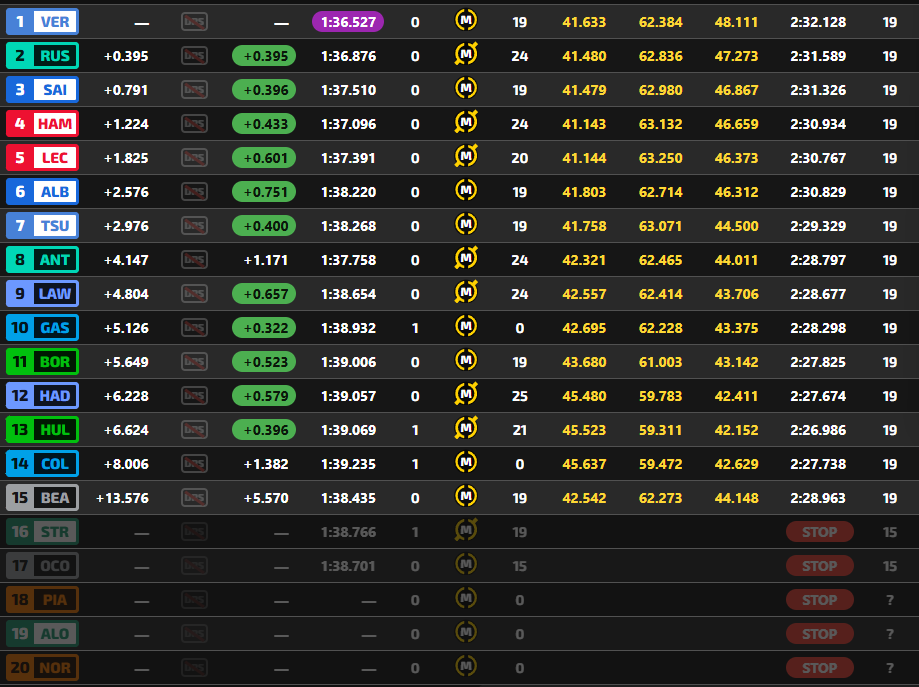Viewport: 919px width, 687px height.
Task: Click the dimmed tyre icon in STR row
Action: pyautogui.click(x=466, y=531)
